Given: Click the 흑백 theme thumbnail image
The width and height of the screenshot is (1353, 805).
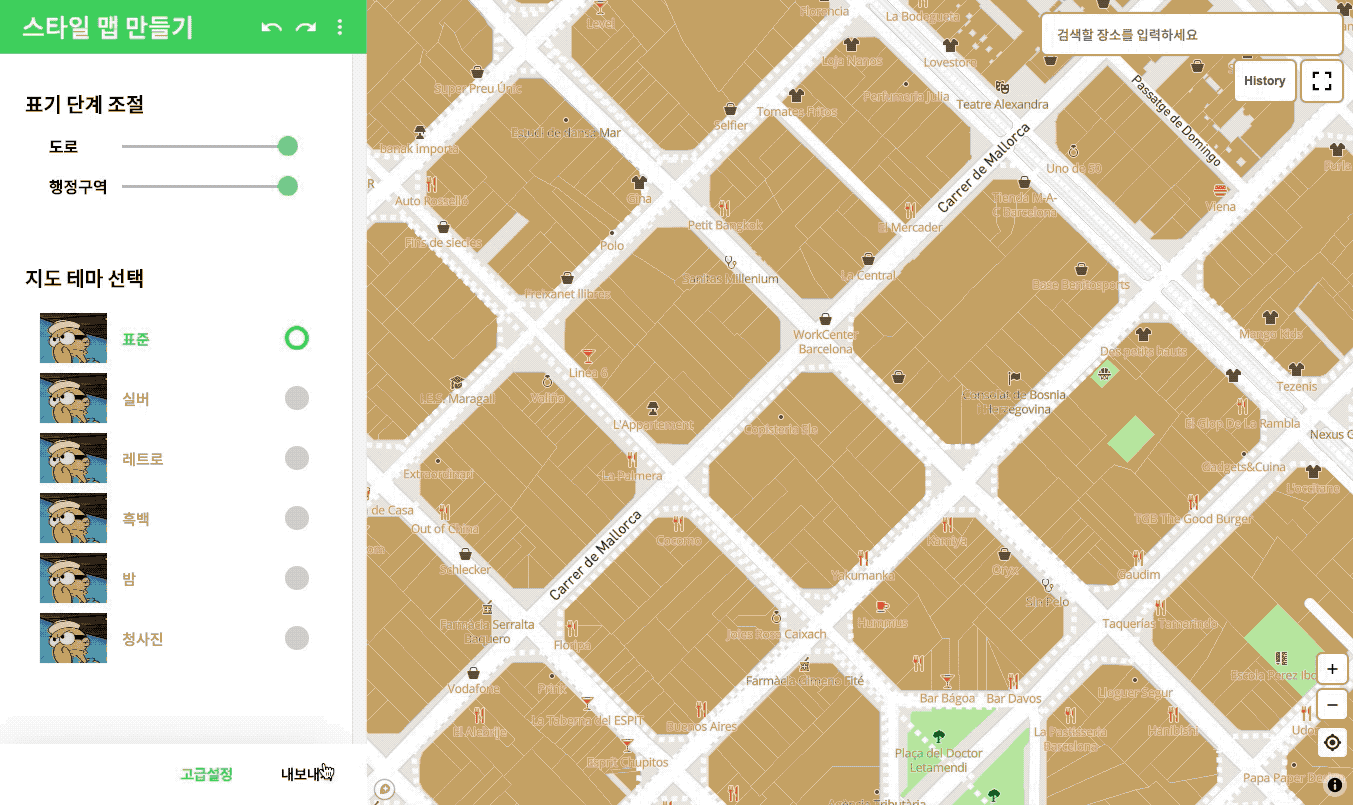Looking at the screenshot, I should coord(73,518).
